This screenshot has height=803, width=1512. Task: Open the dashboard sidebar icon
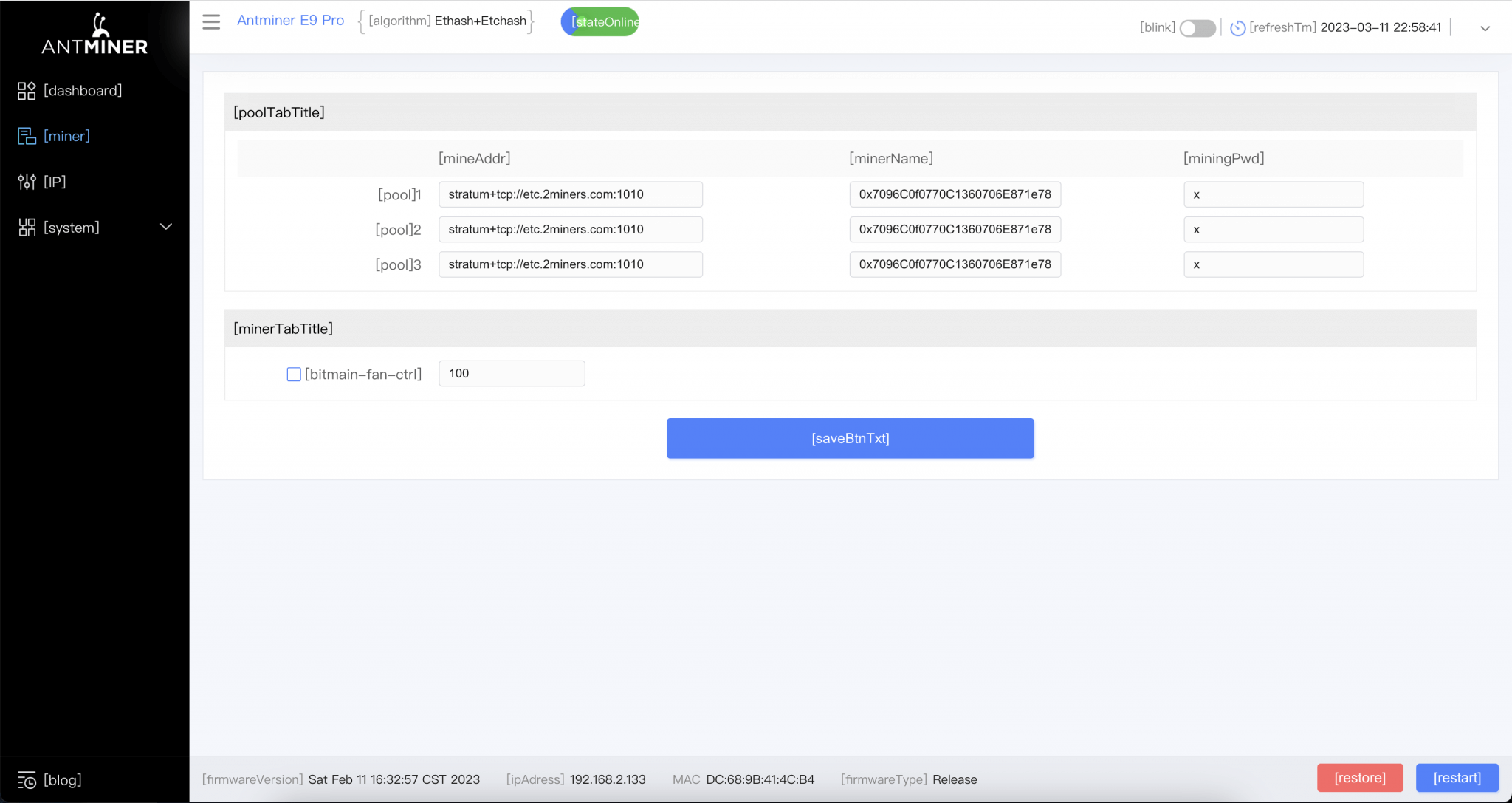[27, 90]
